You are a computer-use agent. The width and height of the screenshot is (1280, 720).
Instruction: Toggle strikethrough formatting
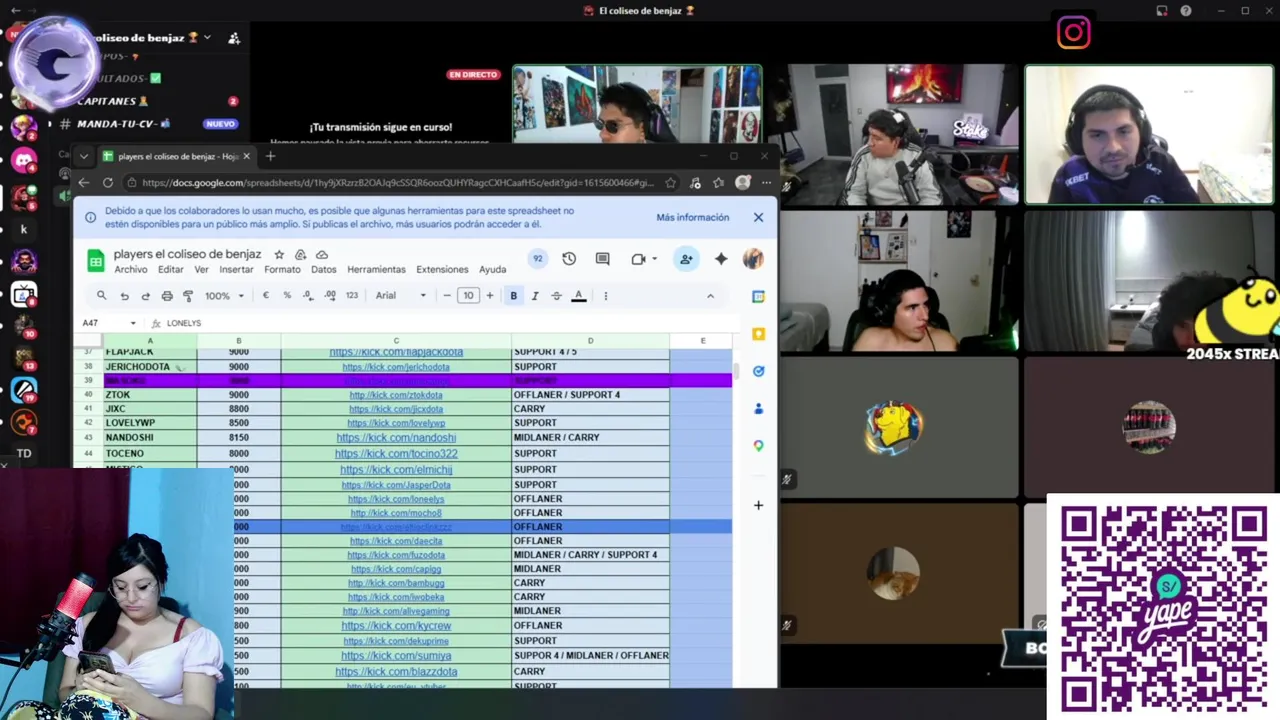[x=556, y=296]
